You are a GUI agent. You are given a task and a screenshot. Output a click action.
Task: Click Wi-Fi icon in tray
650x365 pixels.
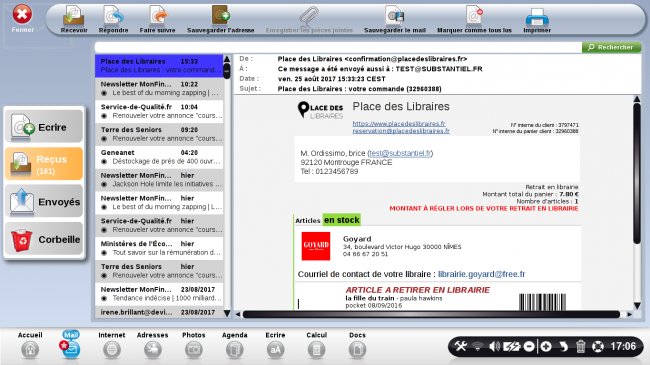pos(478,346)
